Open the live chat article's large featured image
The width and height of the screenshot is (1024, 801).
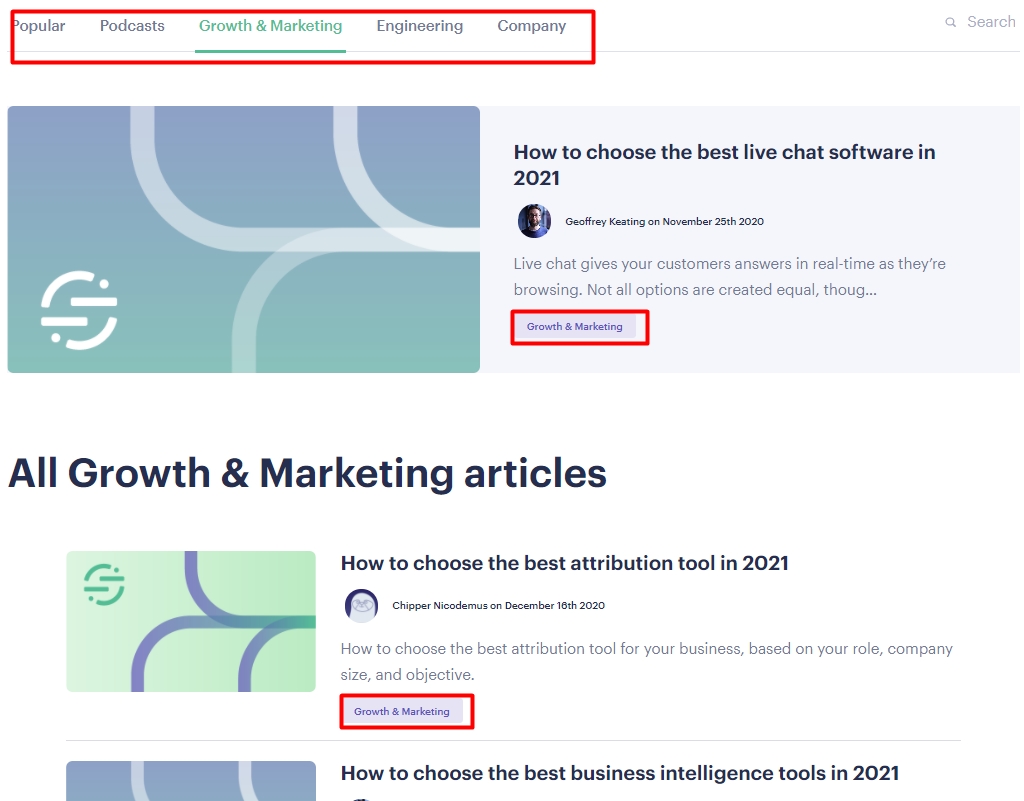pos(243,239)
